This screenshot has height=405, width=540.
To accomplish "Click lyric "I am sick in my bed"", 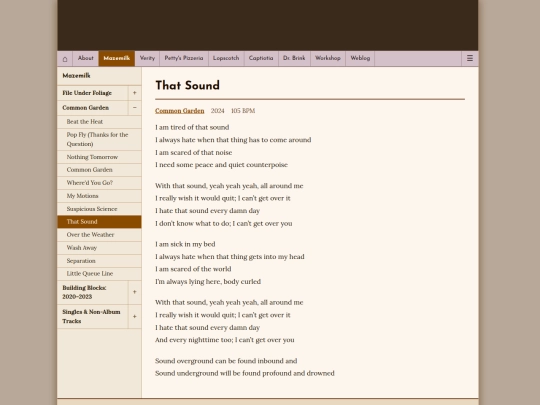I will [185, 244].
